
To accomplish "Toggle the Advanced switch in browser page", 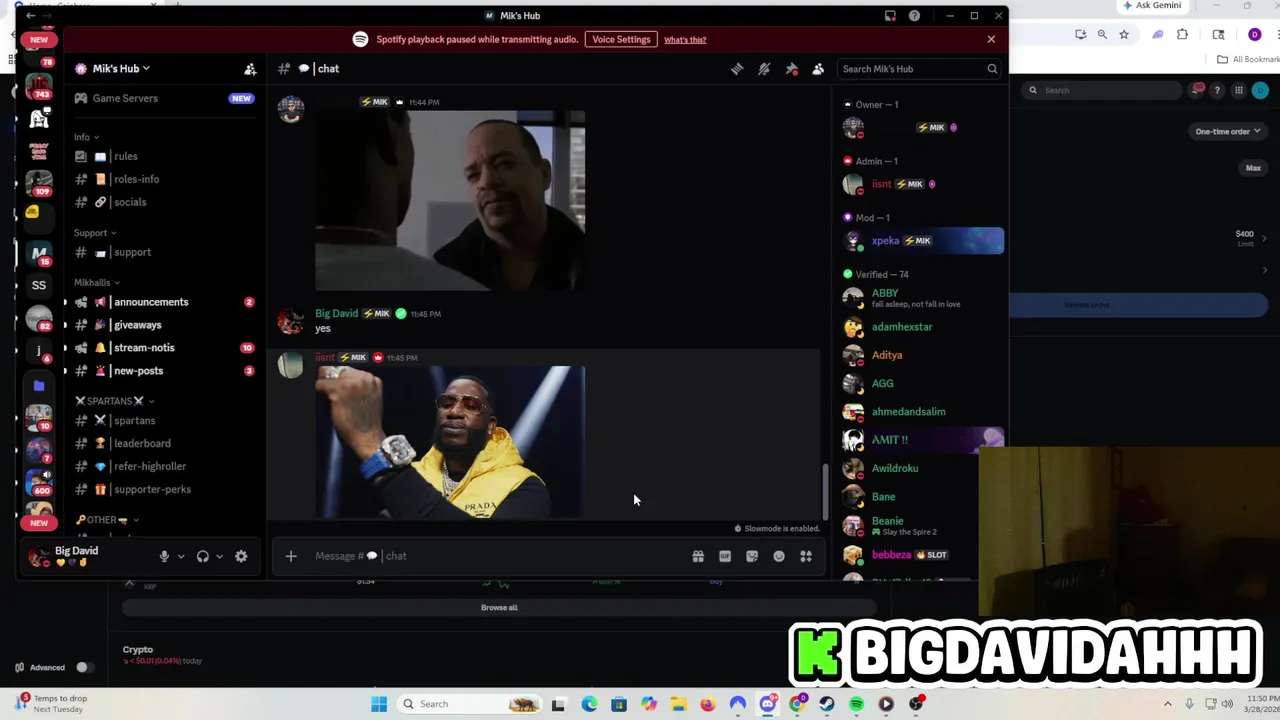I will coord(83,667).
